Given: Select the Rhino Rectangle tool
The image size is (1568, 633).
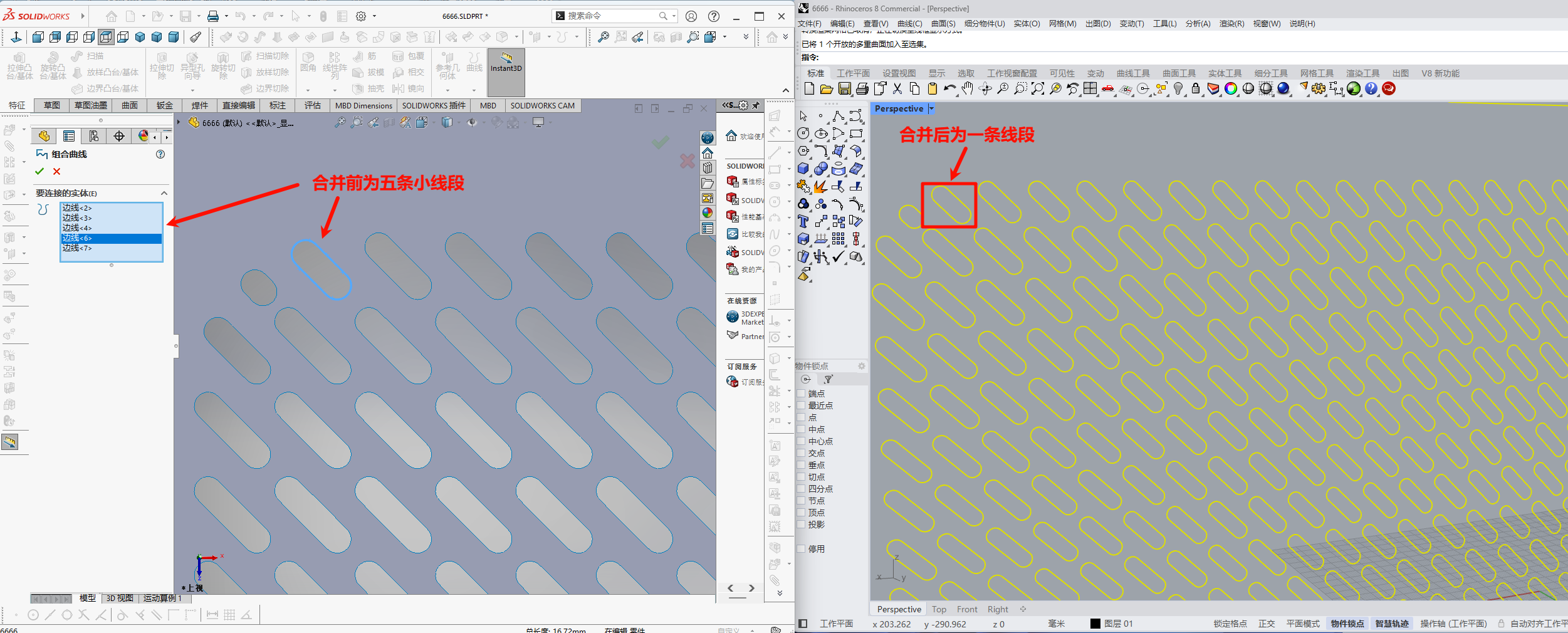Looking at the screenshot, I should tap(856, 133).
